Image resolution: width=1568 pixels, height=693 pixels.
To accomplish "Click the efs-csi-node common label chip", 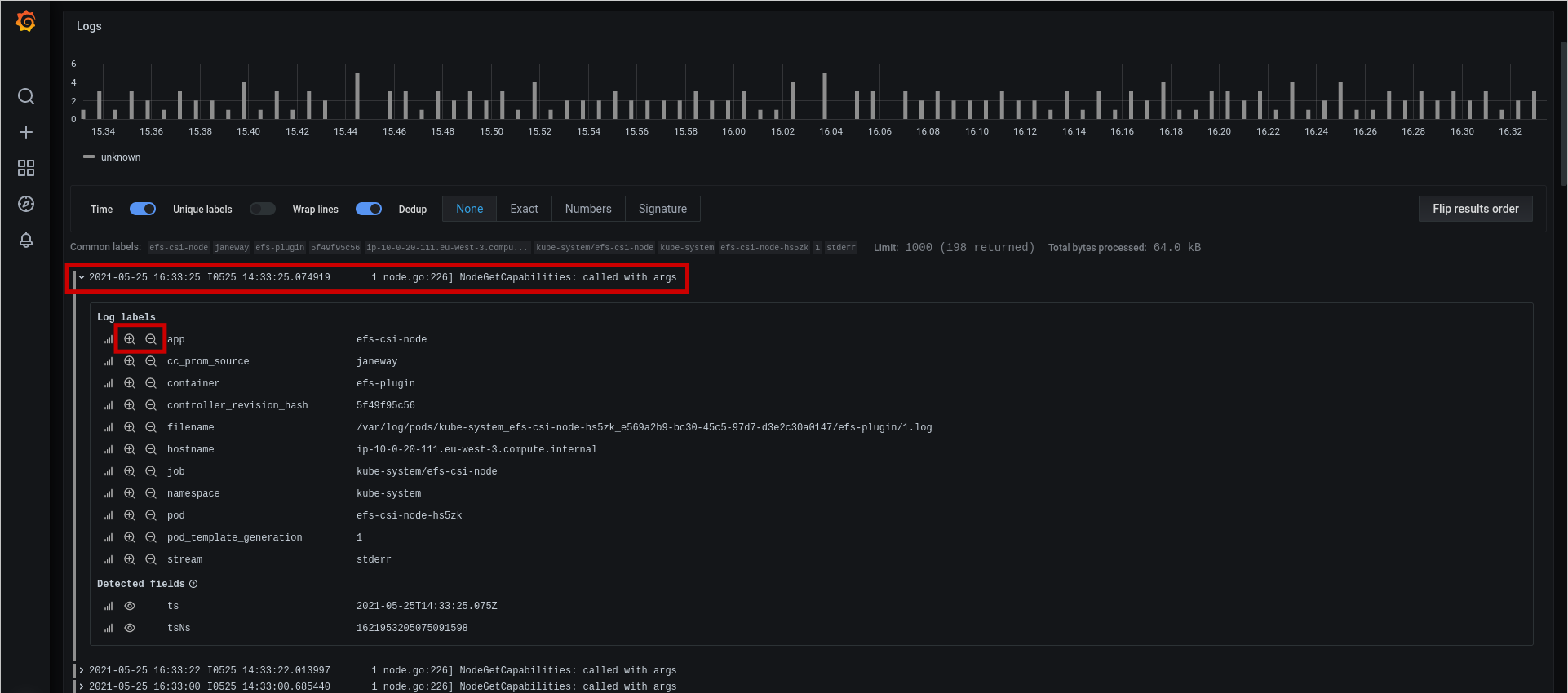I will [x=179, y=247].
